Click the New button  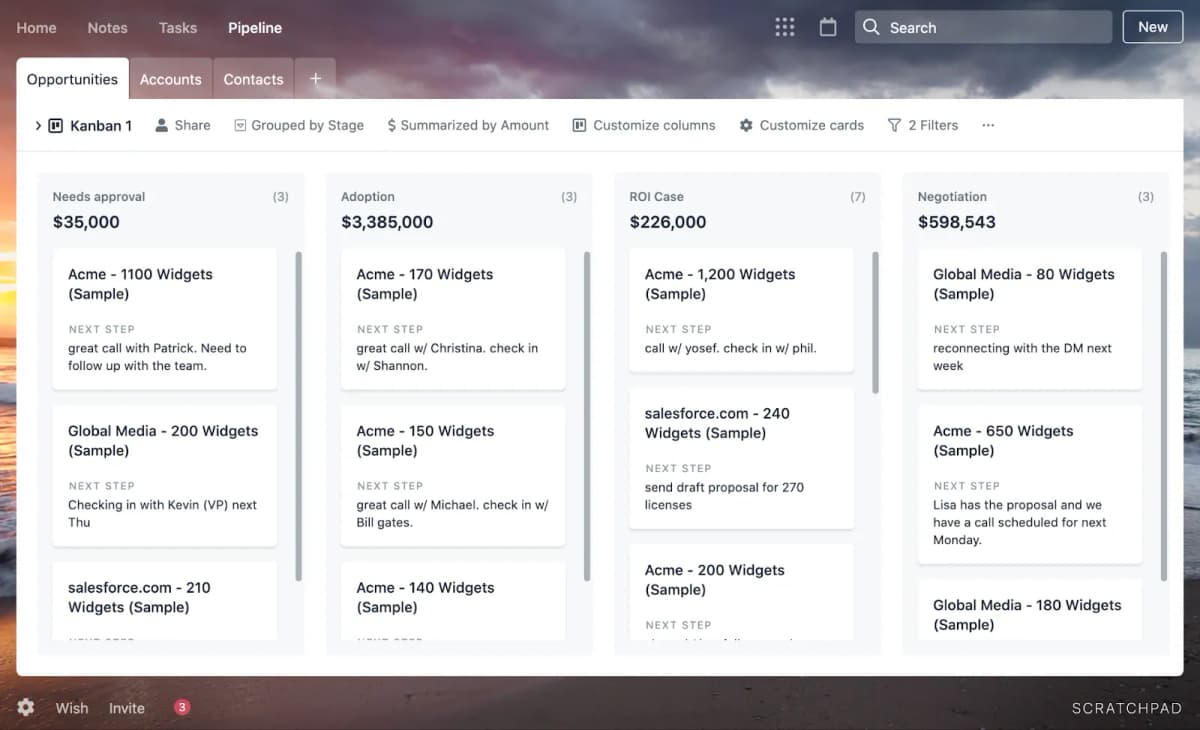[1153, 27]
